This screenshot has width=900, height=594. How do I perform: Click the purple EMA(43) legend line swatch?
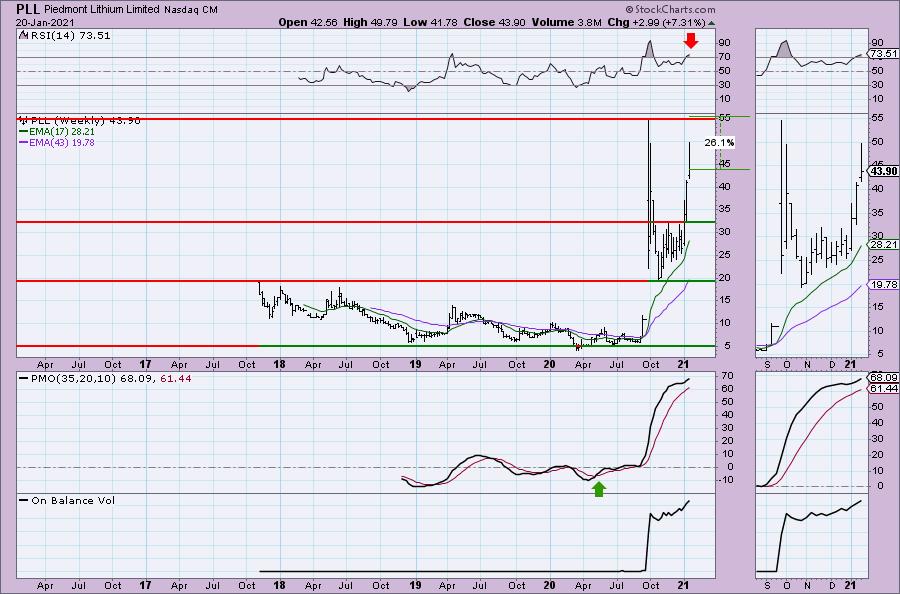point(24,142)
